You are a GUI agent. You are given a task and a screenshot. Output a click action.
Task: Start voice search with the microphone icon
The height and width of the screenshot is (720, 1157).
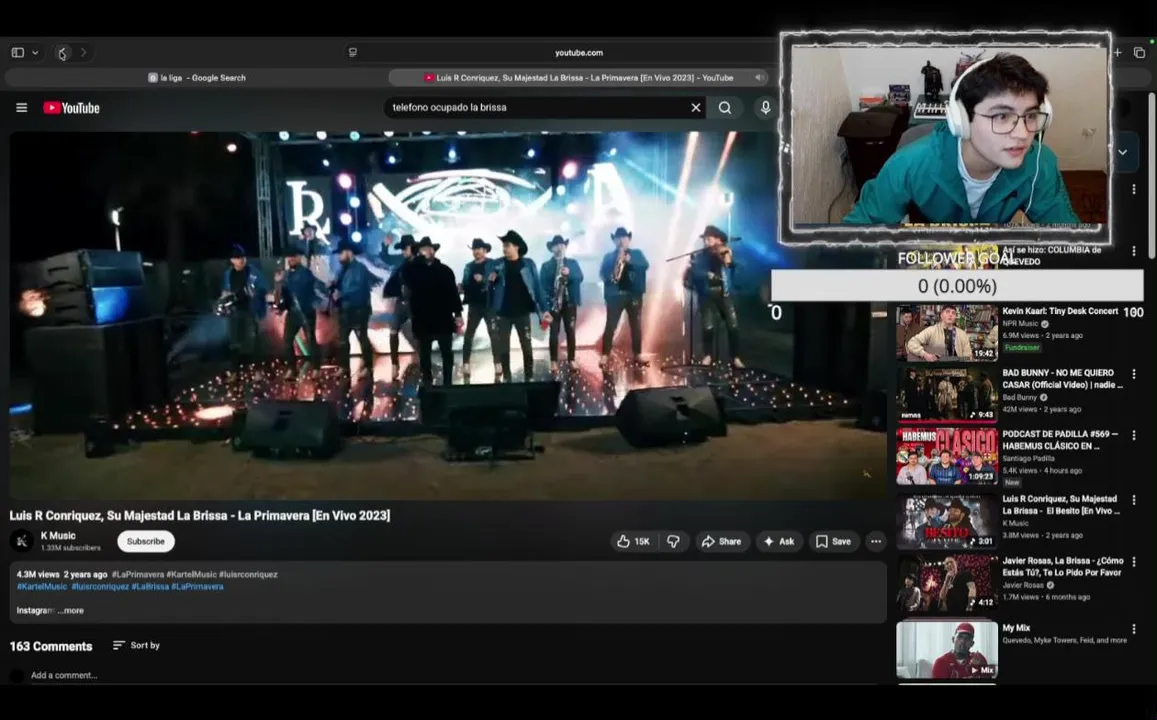click(x=765, y=108)
